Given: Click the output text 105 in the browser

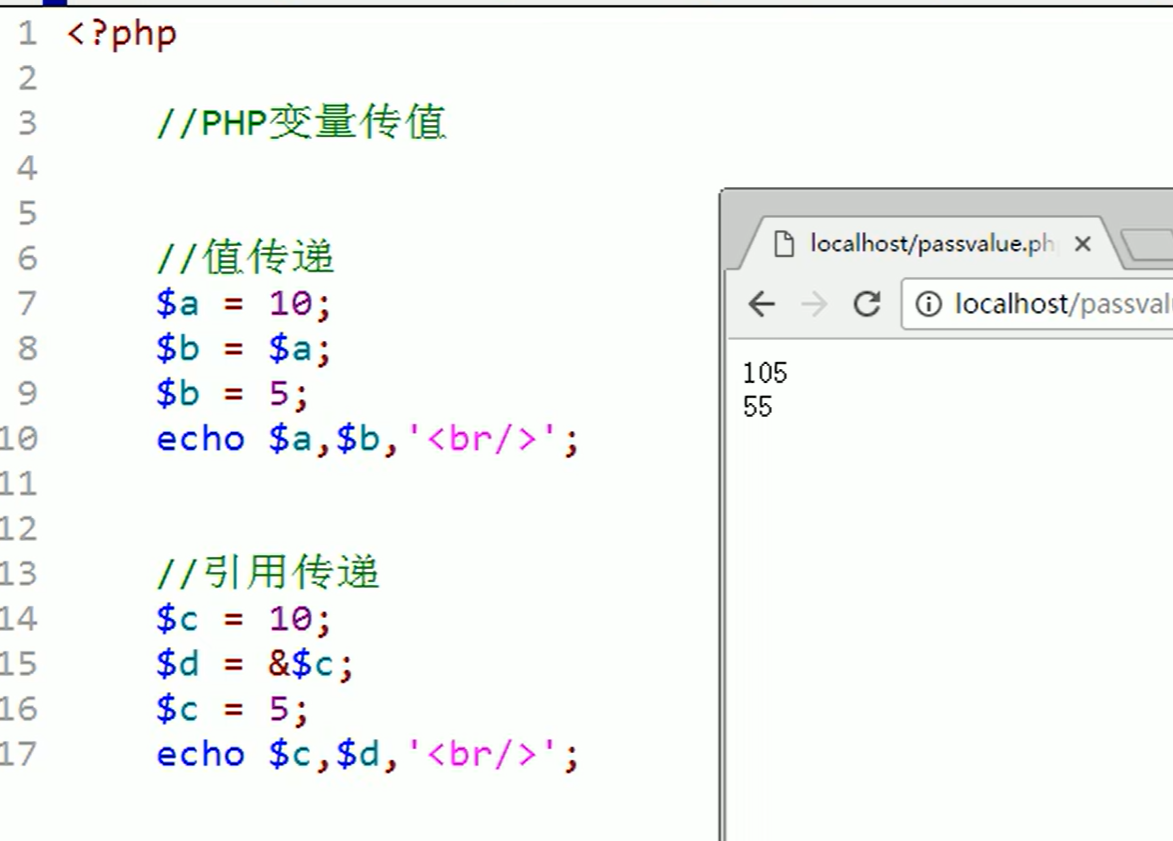Looking at the screenshot, I should 765,372.
